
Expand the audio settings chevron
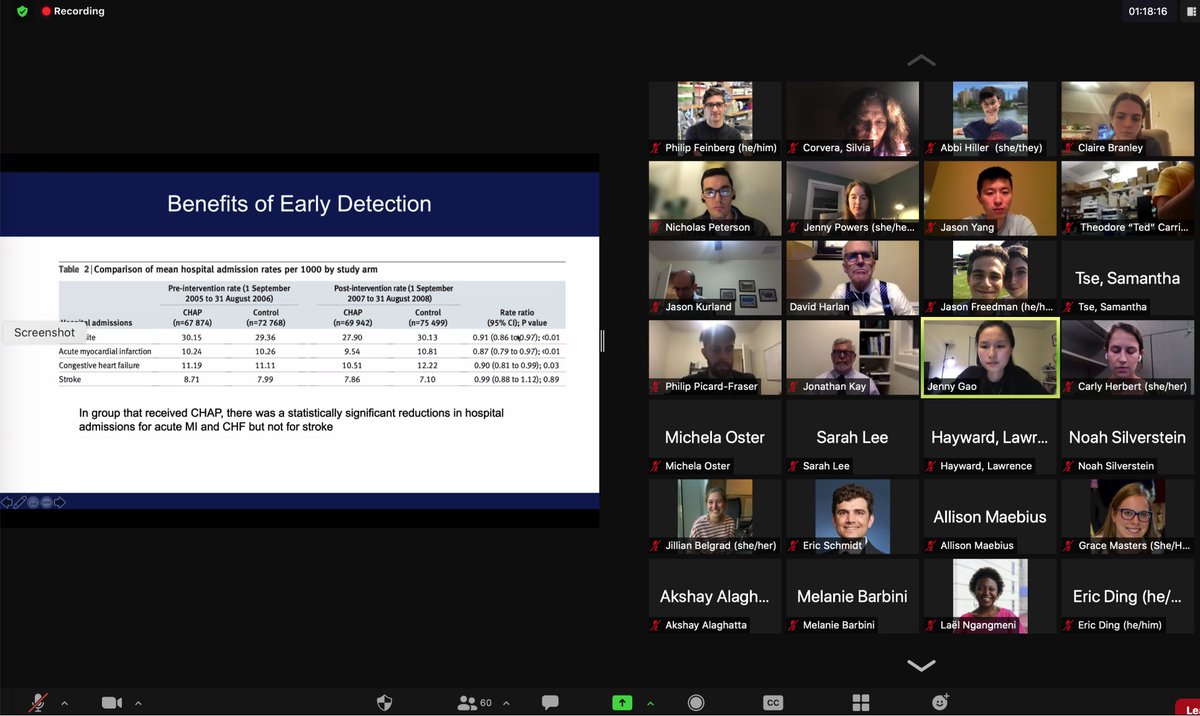click(x=64, y=702)
